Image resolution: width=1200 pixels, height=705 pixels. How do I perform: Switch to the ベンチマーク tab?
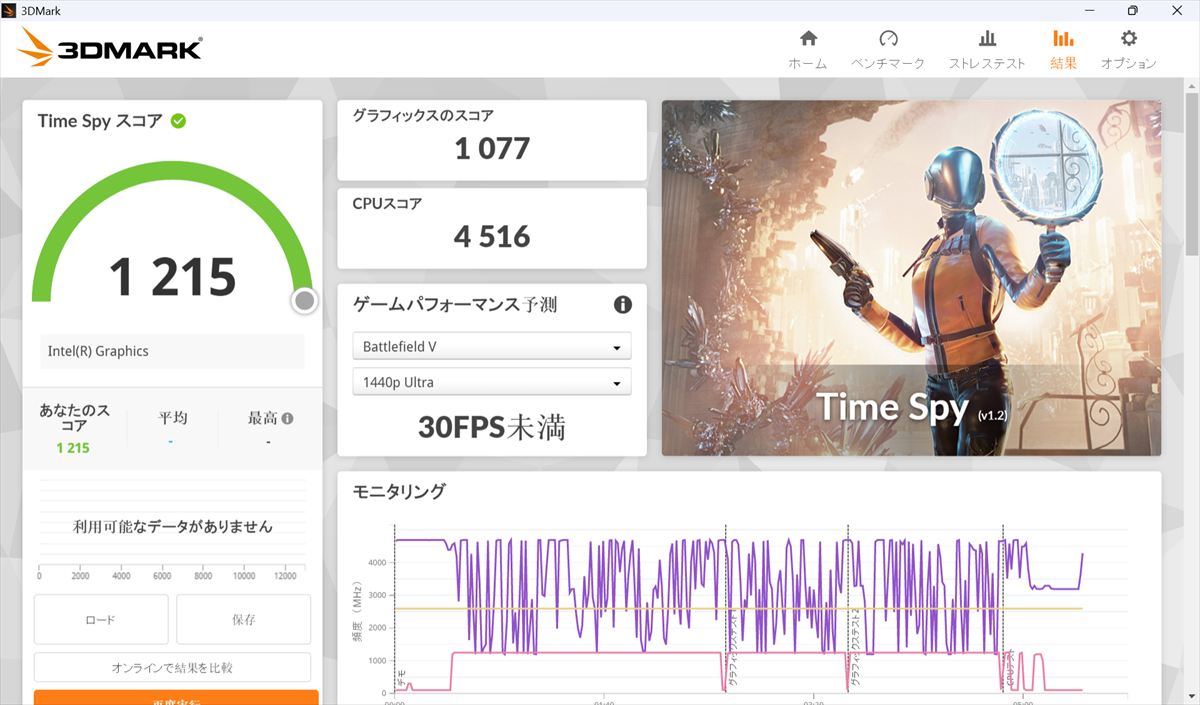(x=888, y=49)
